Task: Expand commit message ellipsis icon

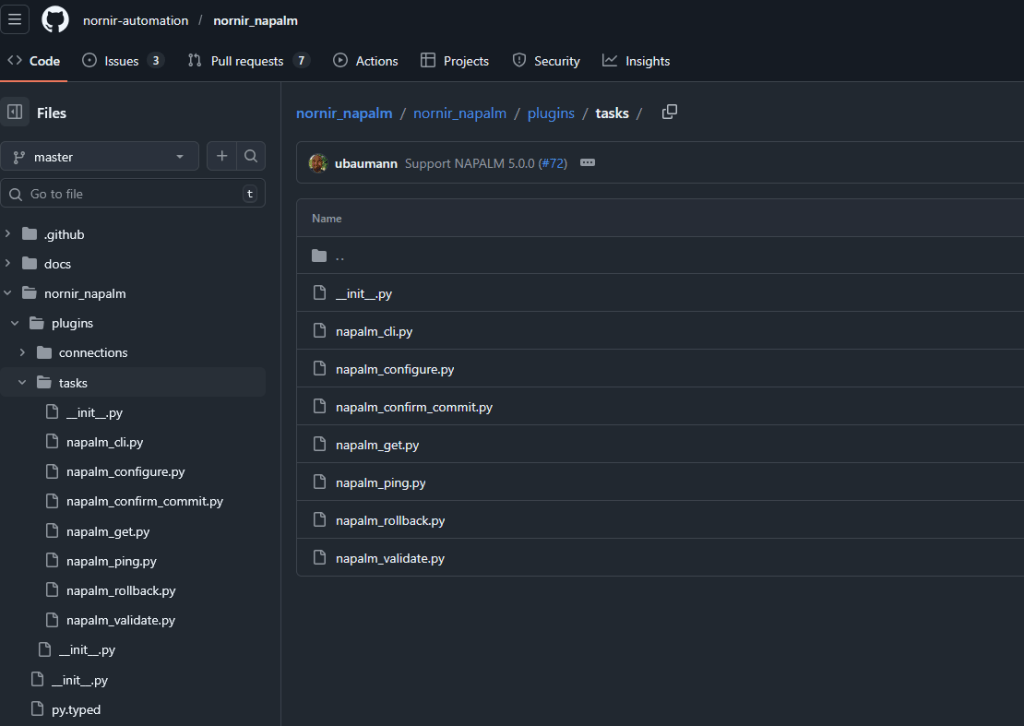Action: [587, 163]
